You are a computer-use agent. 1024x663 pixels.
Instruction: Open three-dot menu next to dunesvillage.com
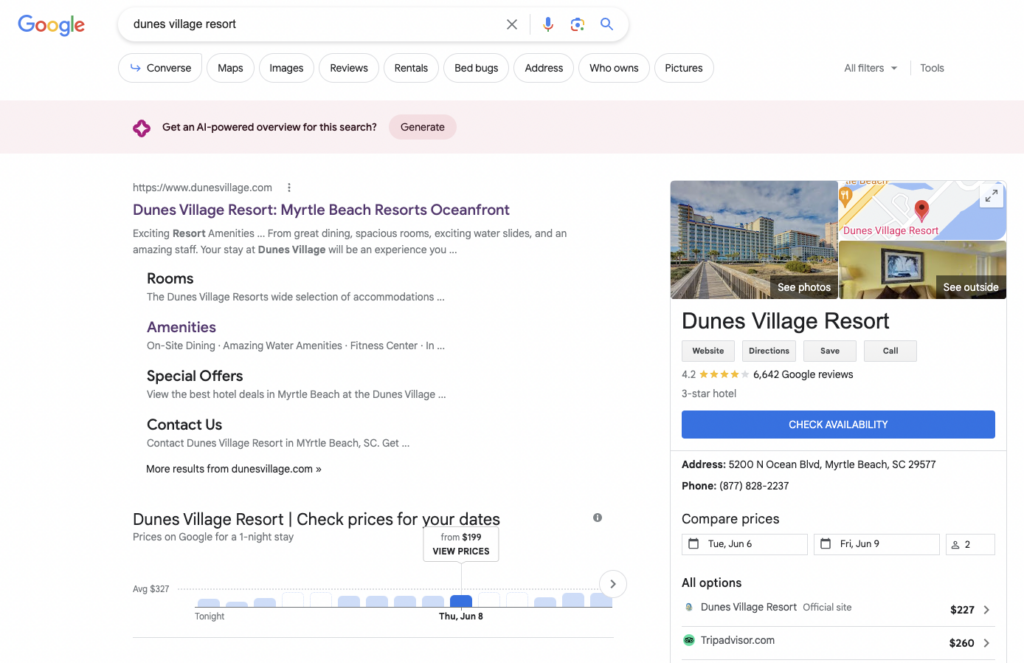point(289,187)
